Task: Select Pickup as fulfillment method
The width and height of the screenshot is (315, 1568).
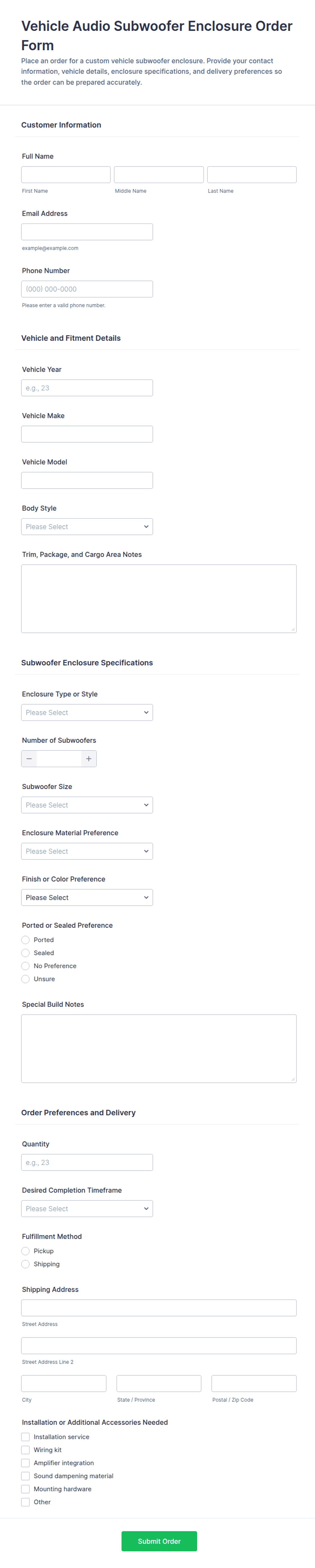Action: [25, 1251]
